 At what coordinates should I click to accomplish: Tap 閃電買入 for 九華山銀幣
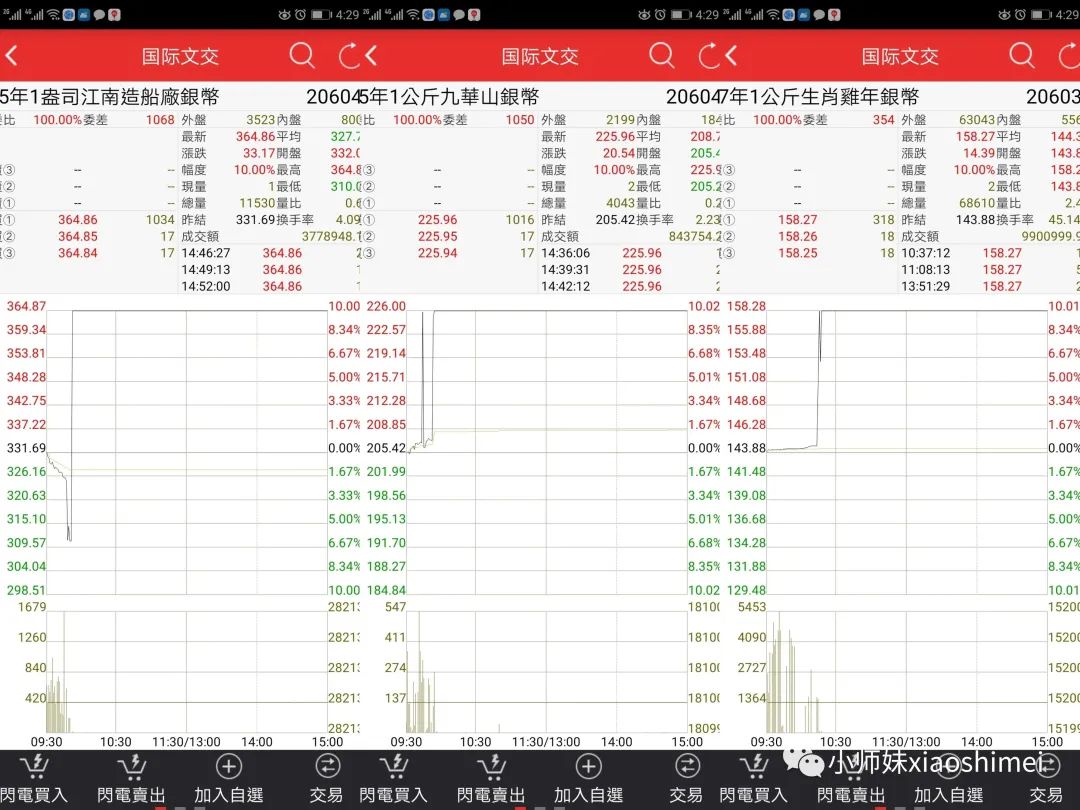point(393,779)
